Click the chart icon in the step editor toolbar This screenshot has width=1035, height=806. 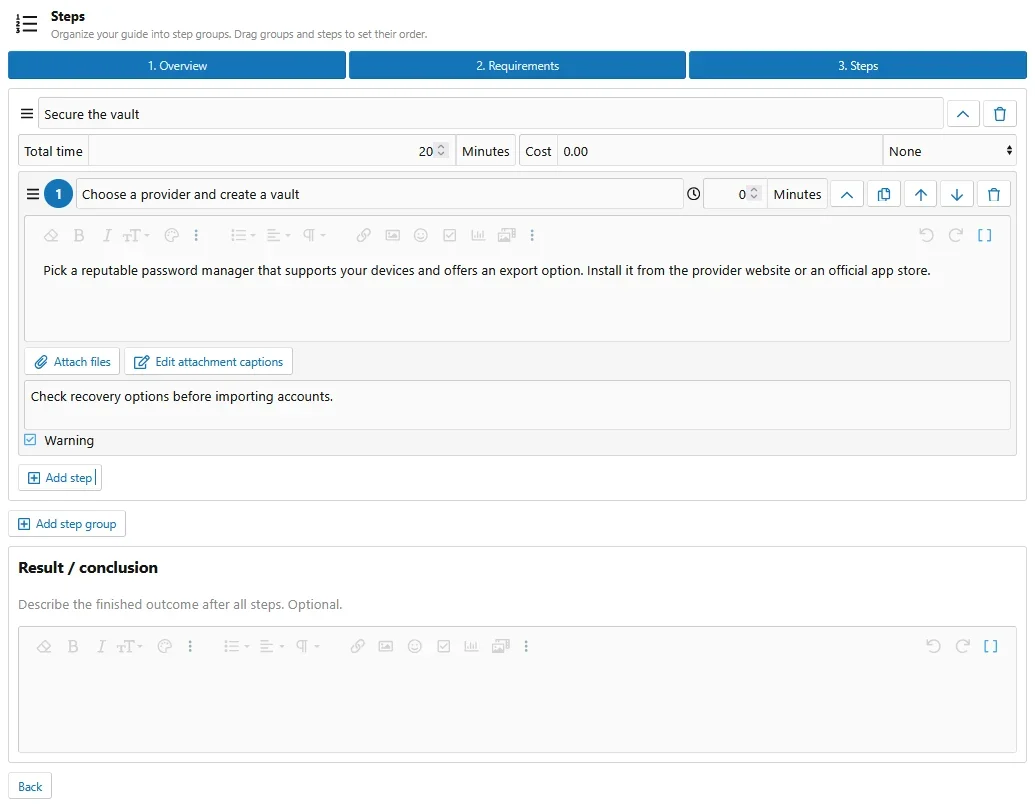(x=478, y=236)
